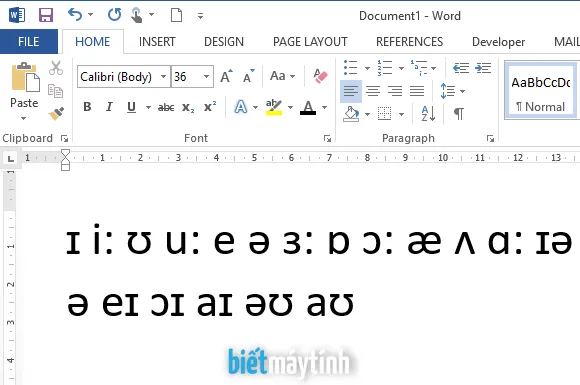The image size is (580, 385).
Task: Click the Multilevel List icon
Action: 418,68
